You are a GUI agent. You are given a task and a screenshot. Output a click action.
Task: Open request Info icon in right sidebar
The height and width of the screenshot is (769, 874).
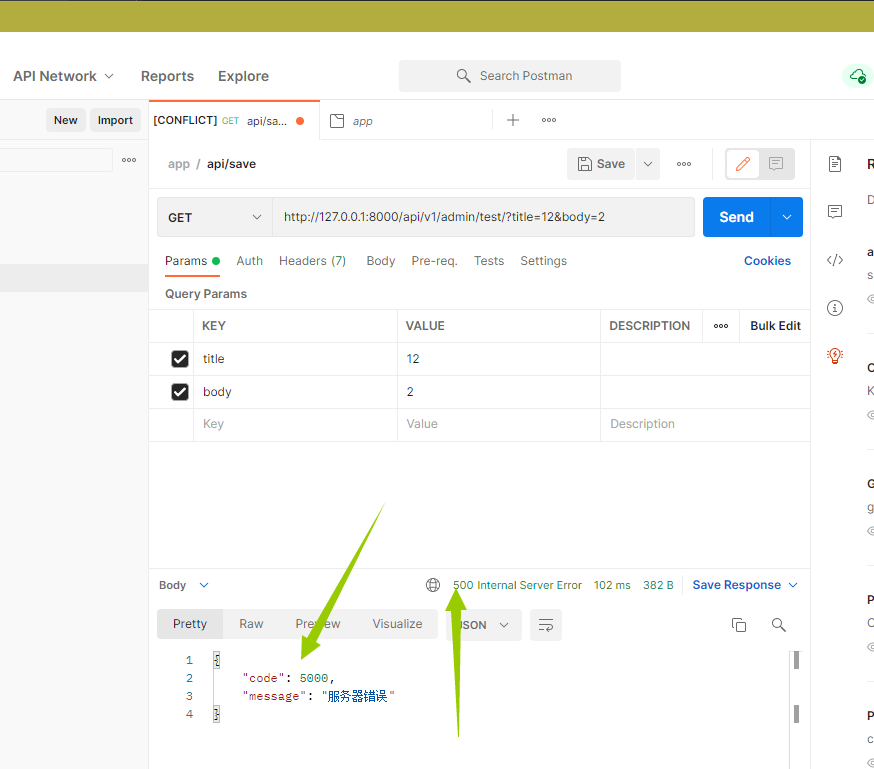coord(835,308)
